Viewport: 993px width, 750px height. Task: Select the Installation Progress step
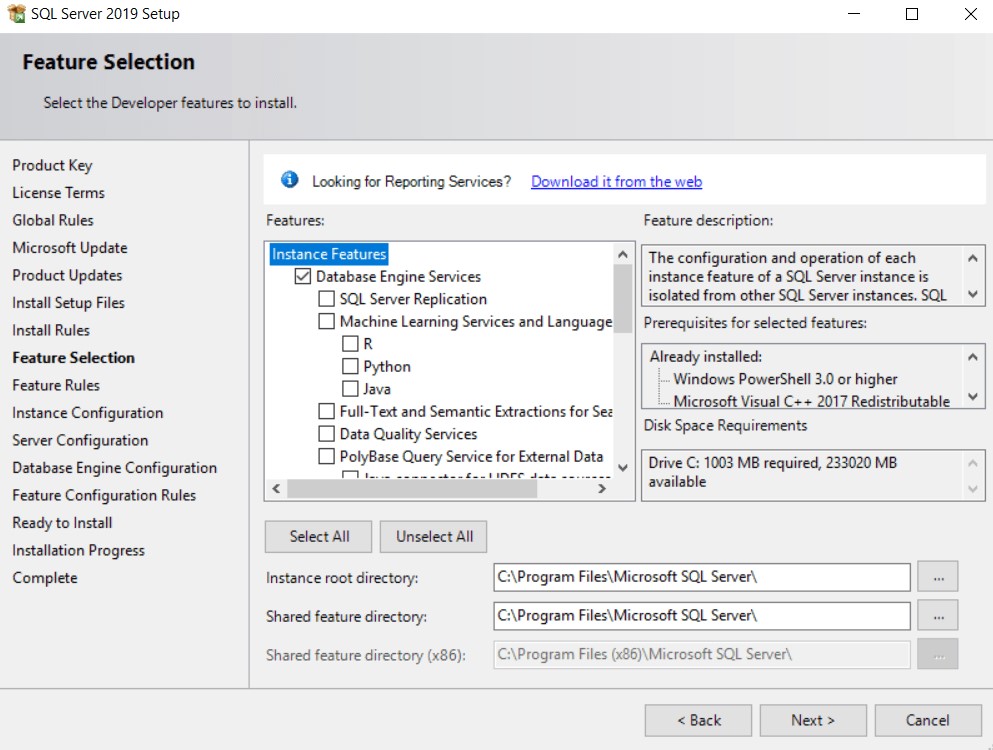(79, 550)
